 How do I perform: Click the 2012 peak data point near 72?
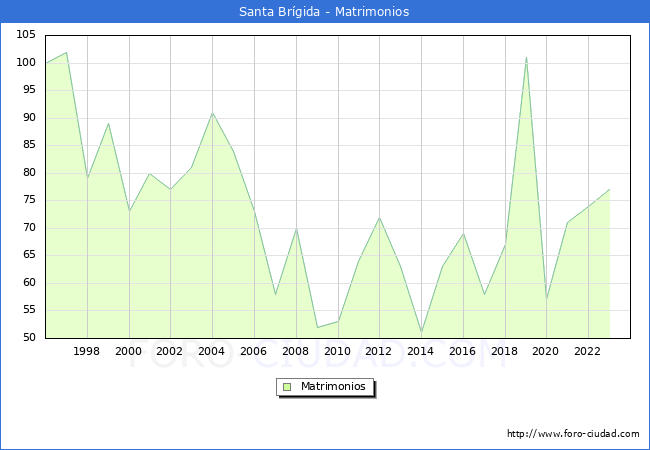379,218
